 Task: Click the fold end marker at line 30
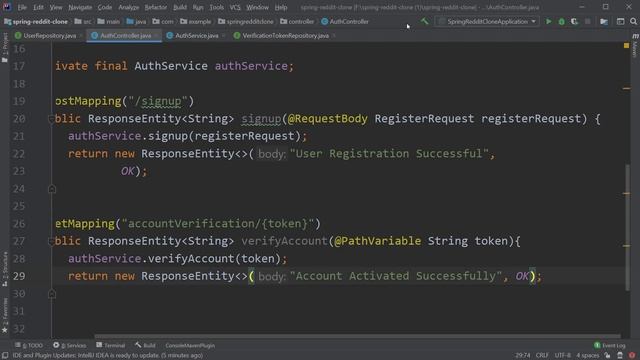(x=52, y=294)
